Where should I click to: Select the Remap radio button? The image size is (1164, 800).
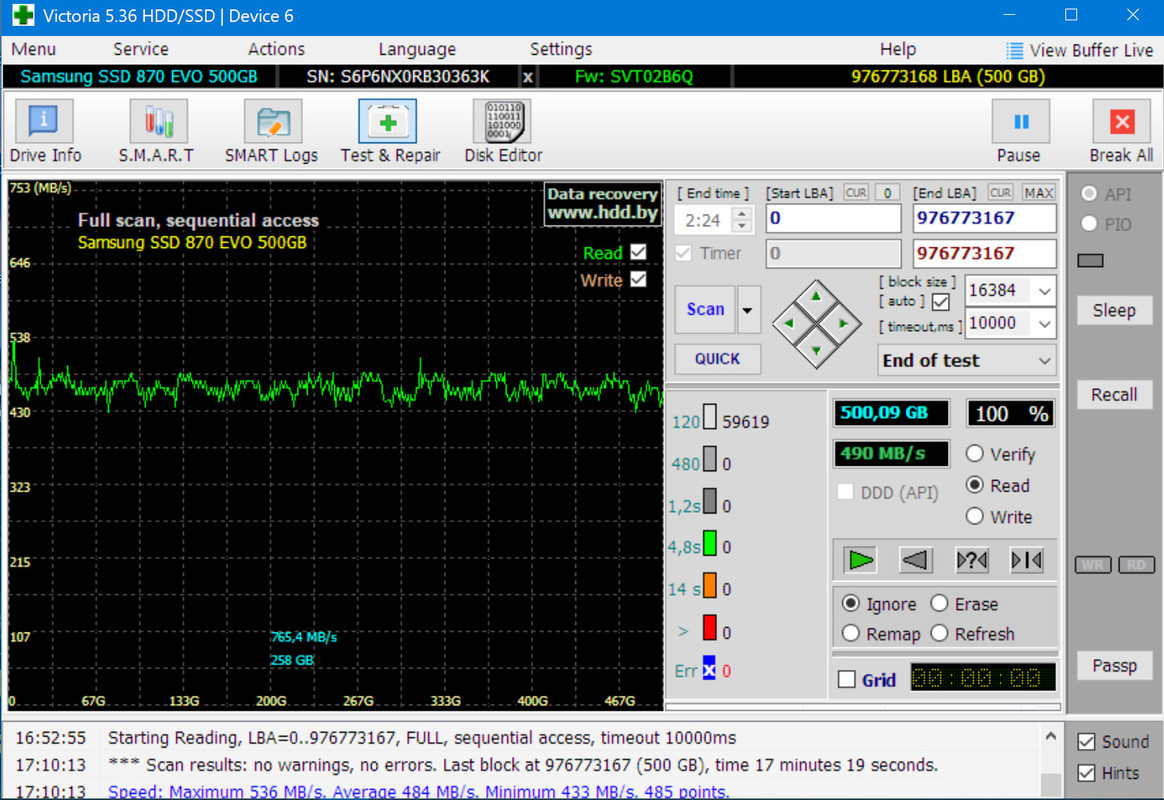click(851, 633)
